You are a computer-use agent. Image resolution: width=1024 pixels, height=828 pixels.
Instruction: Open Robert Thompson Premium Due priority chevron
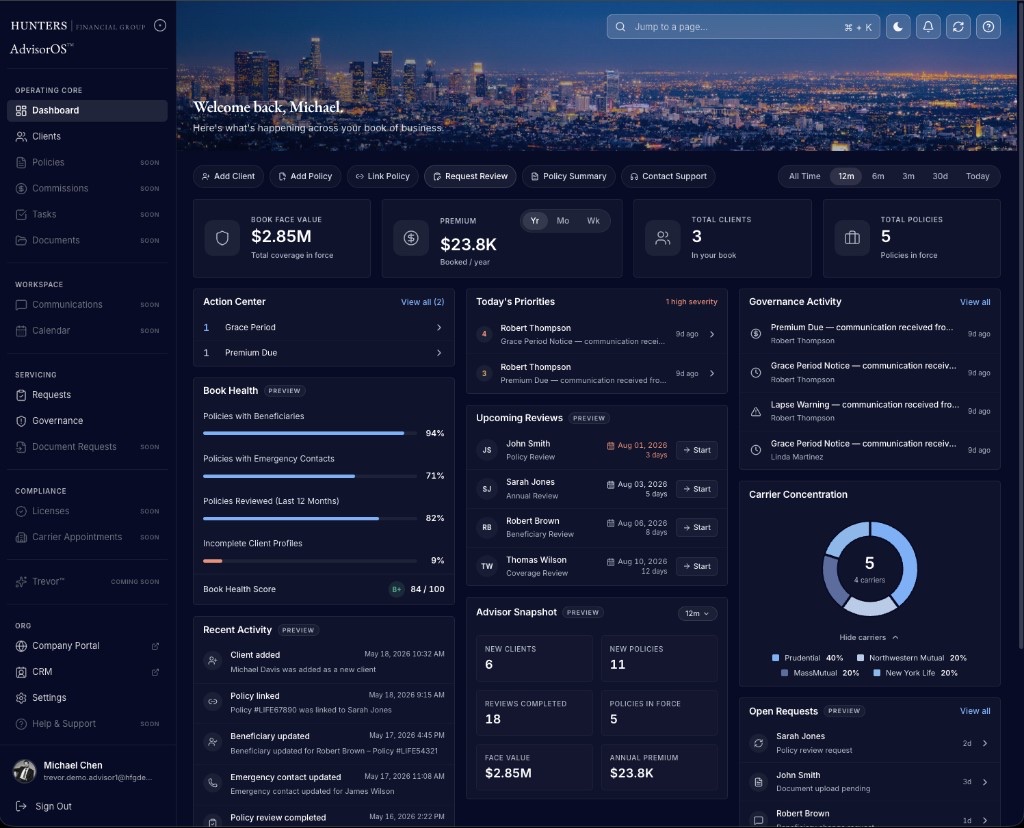coord(712,374)
